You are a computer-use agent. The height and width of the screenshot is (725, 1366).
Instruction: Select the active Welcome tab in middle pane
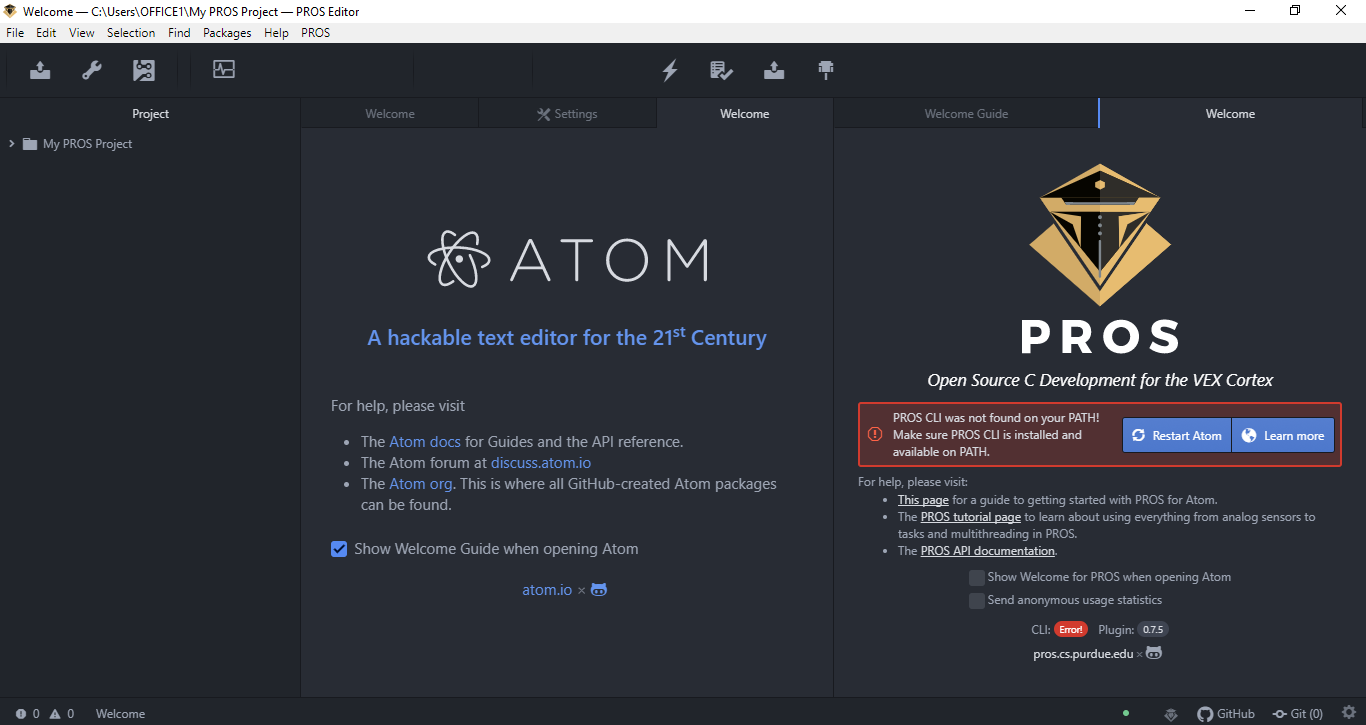745,114
